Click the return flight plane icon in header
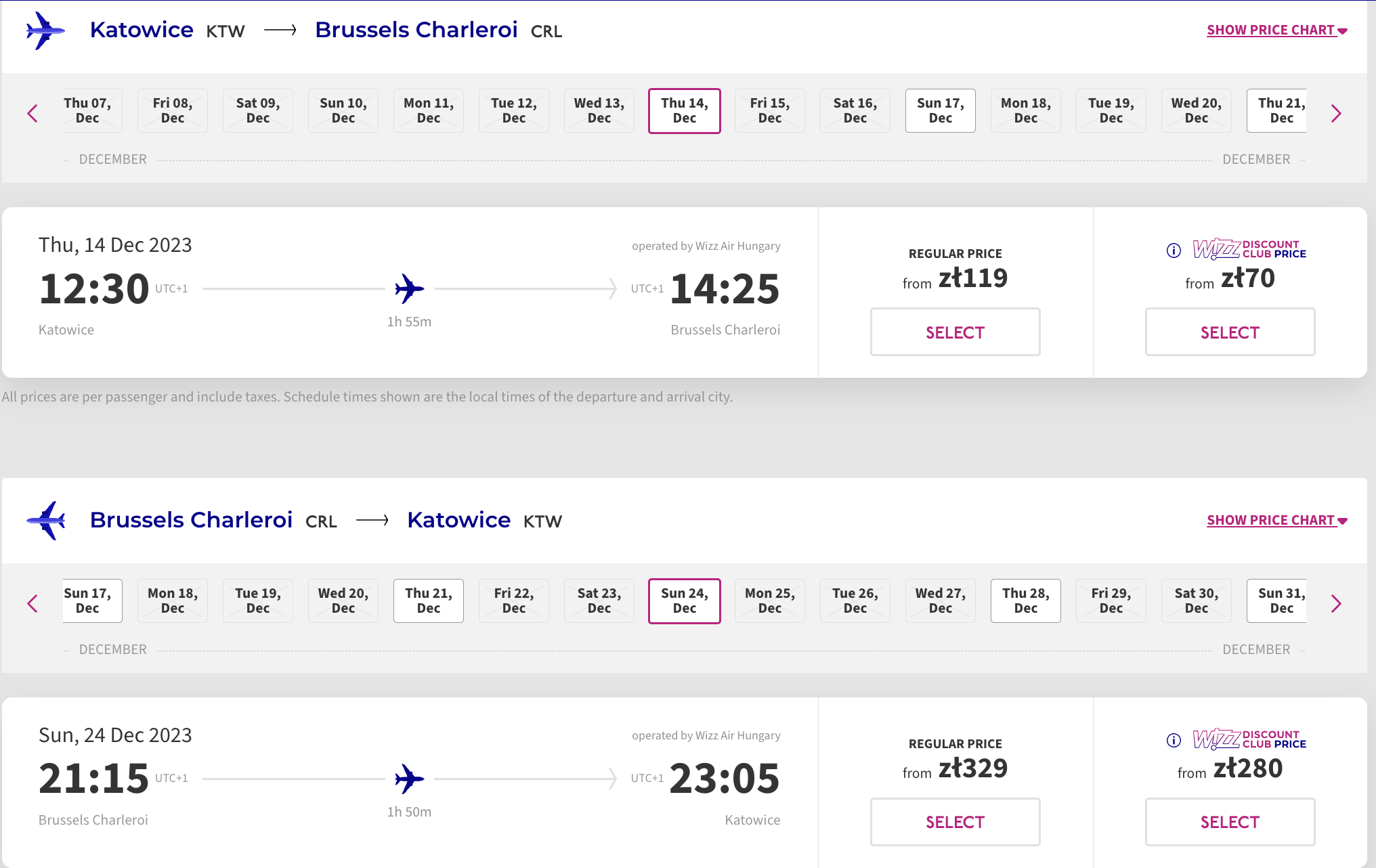The height and width of the screenshot is (868, 1376). click(46, 520)
